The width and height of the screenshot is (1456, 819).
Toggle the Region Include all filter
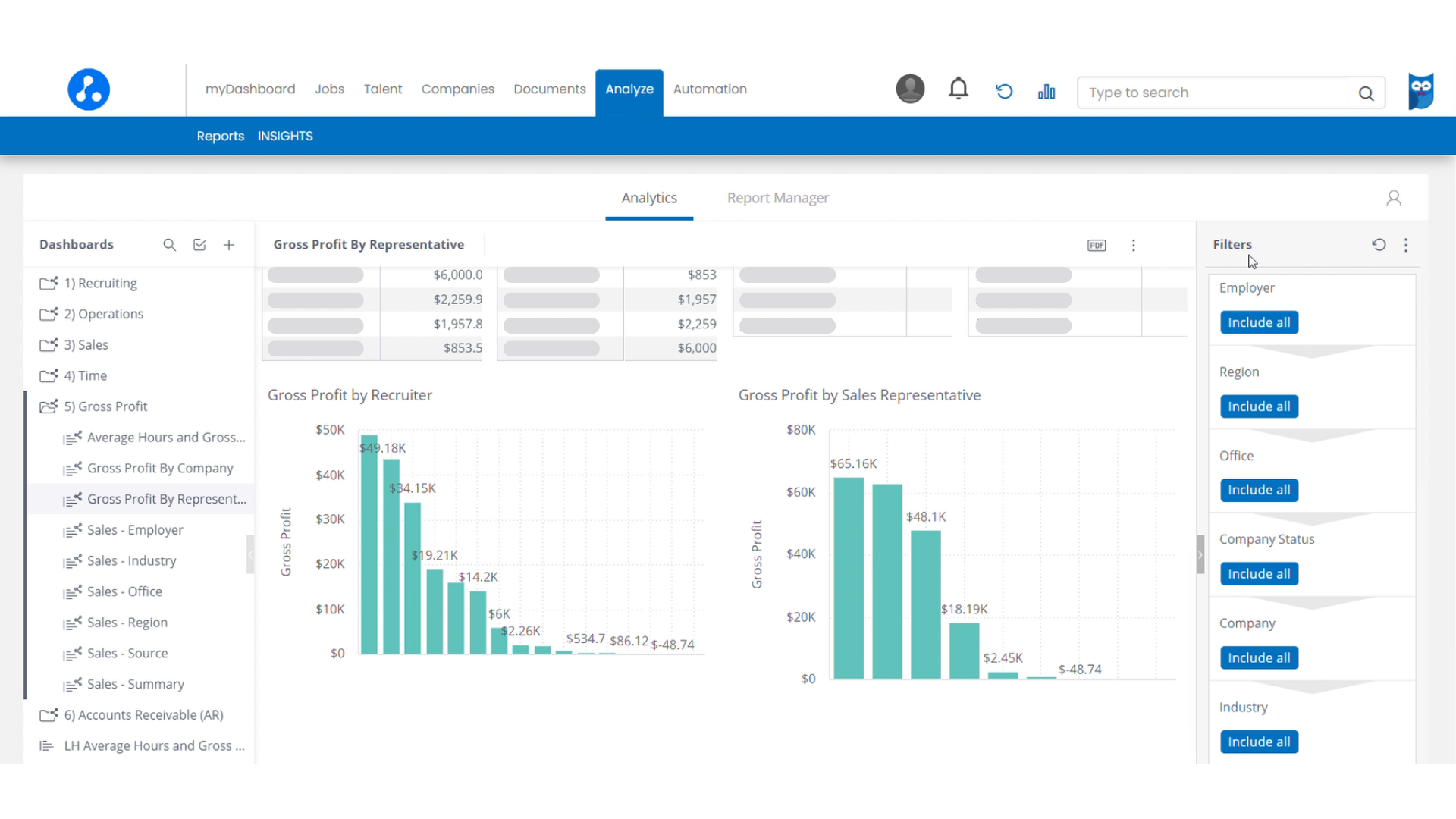1259,406
